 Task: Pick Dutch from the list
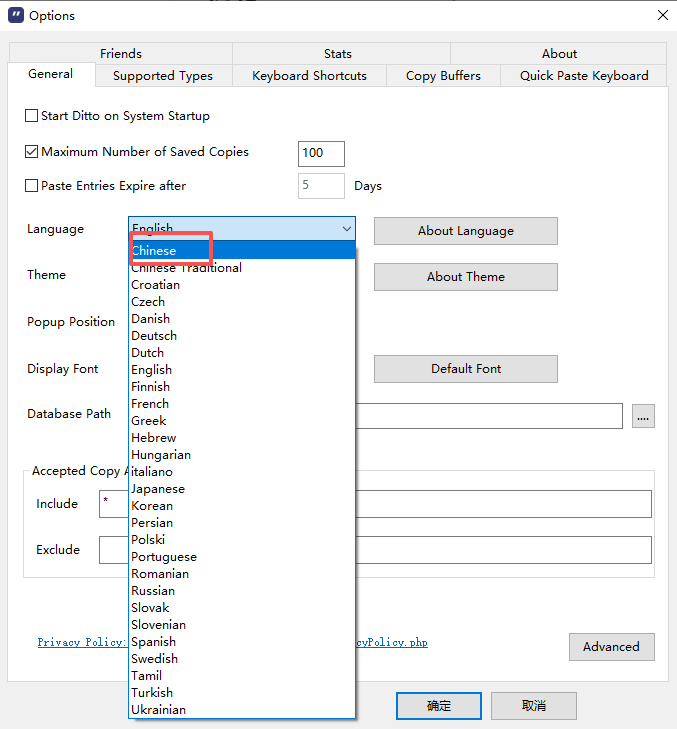click(242, 352)
